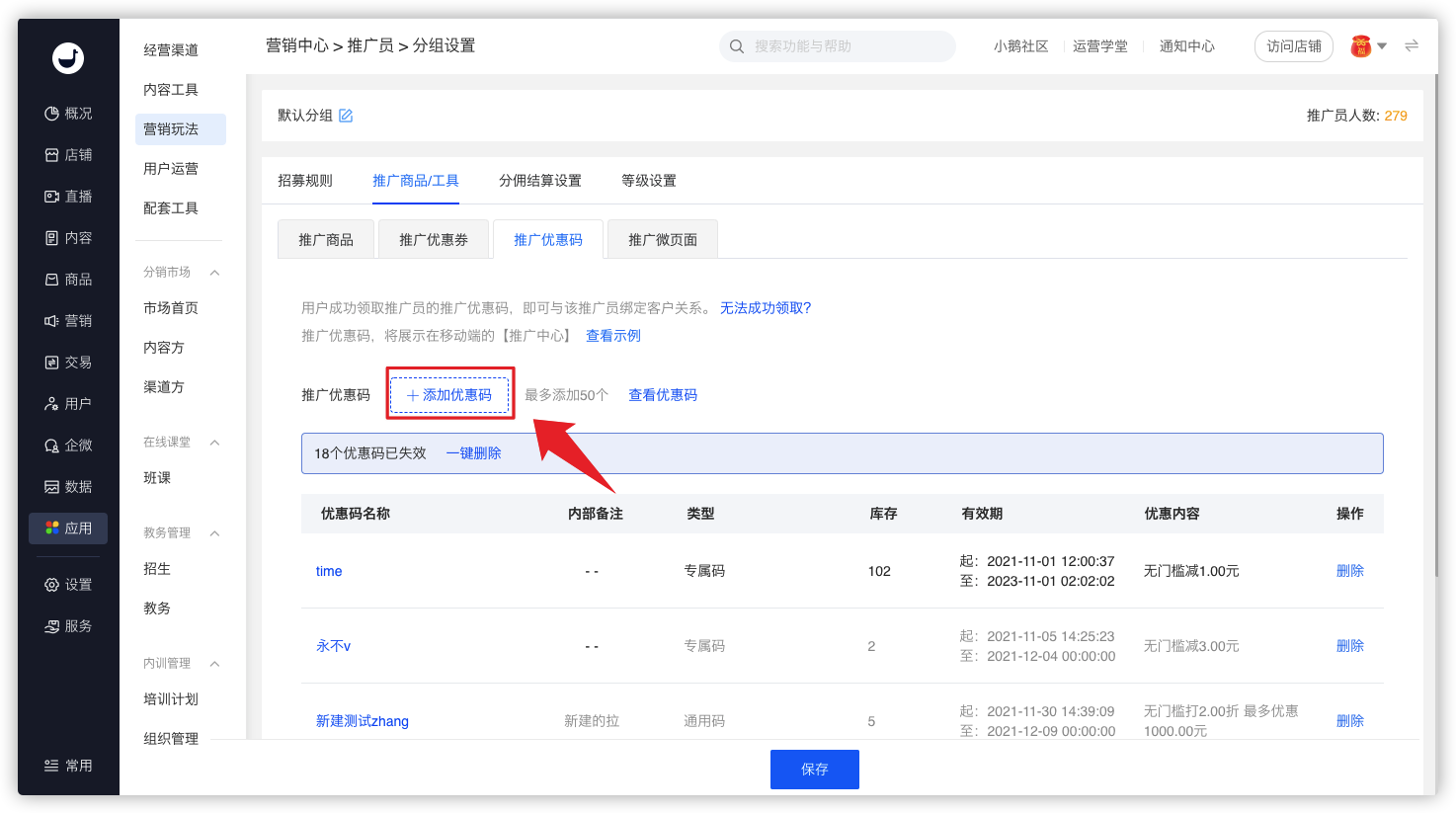Click the blue 保存 button

[815, 770]
